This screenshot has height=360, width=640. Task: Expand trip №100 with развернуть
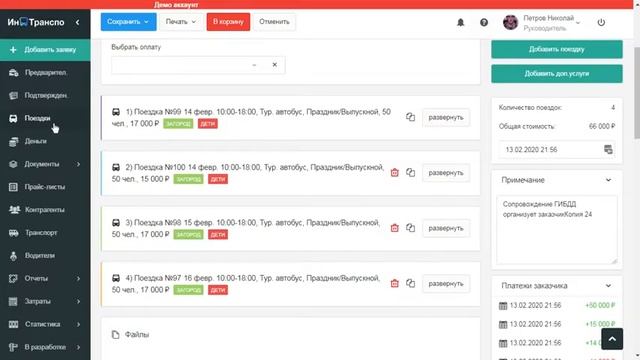[x=446, y=173]
